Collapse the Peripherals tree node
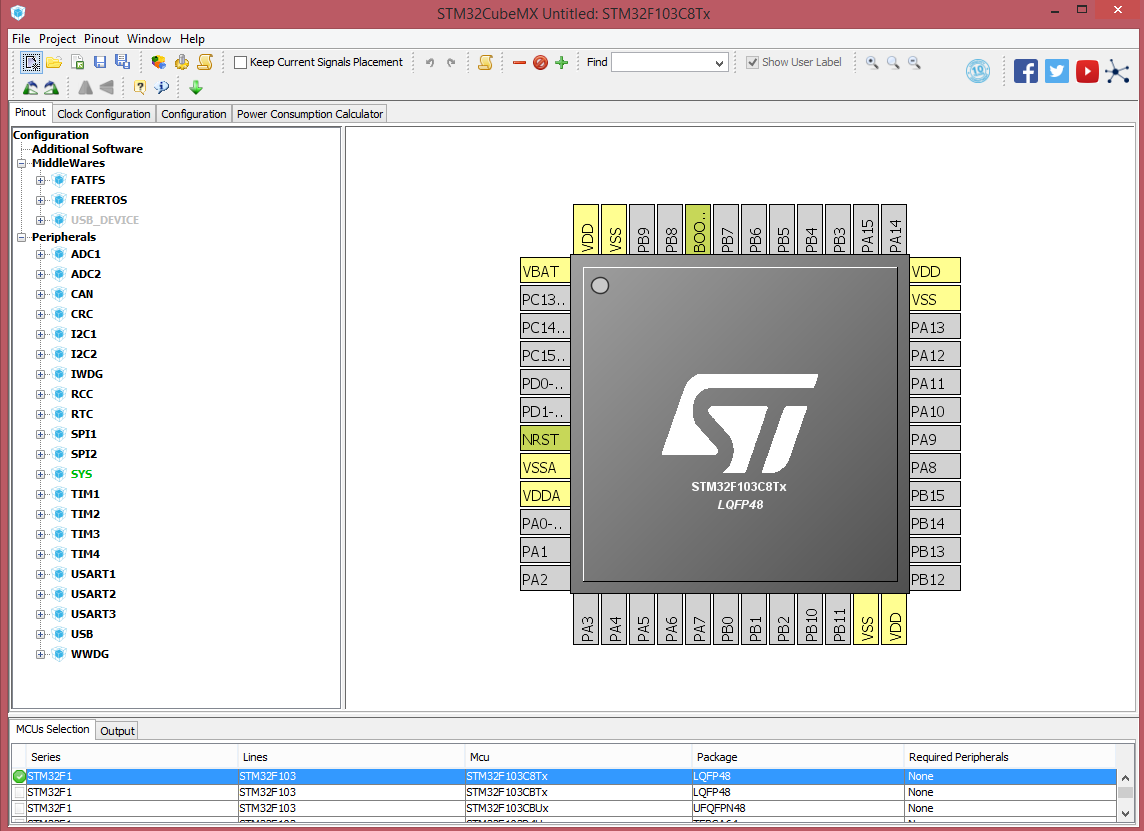This screenshot has width=1144, height=831. tap(22, 237)
